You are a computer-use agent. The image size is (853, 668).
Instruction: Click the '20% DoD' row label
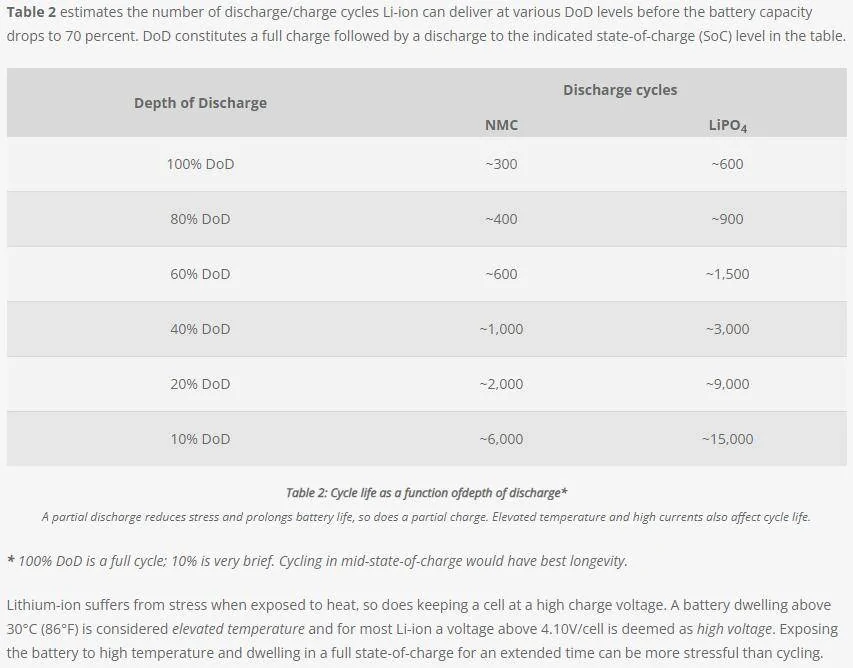pyautogui.click(x=200, y=384)
